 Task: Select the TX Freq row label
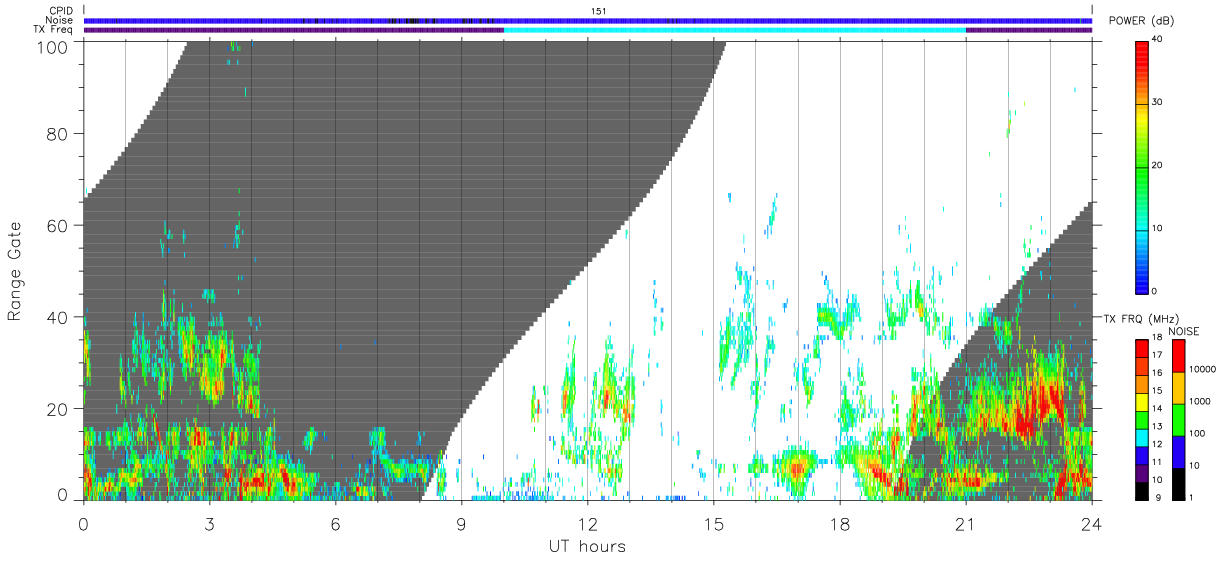click(x=54, y=29)
